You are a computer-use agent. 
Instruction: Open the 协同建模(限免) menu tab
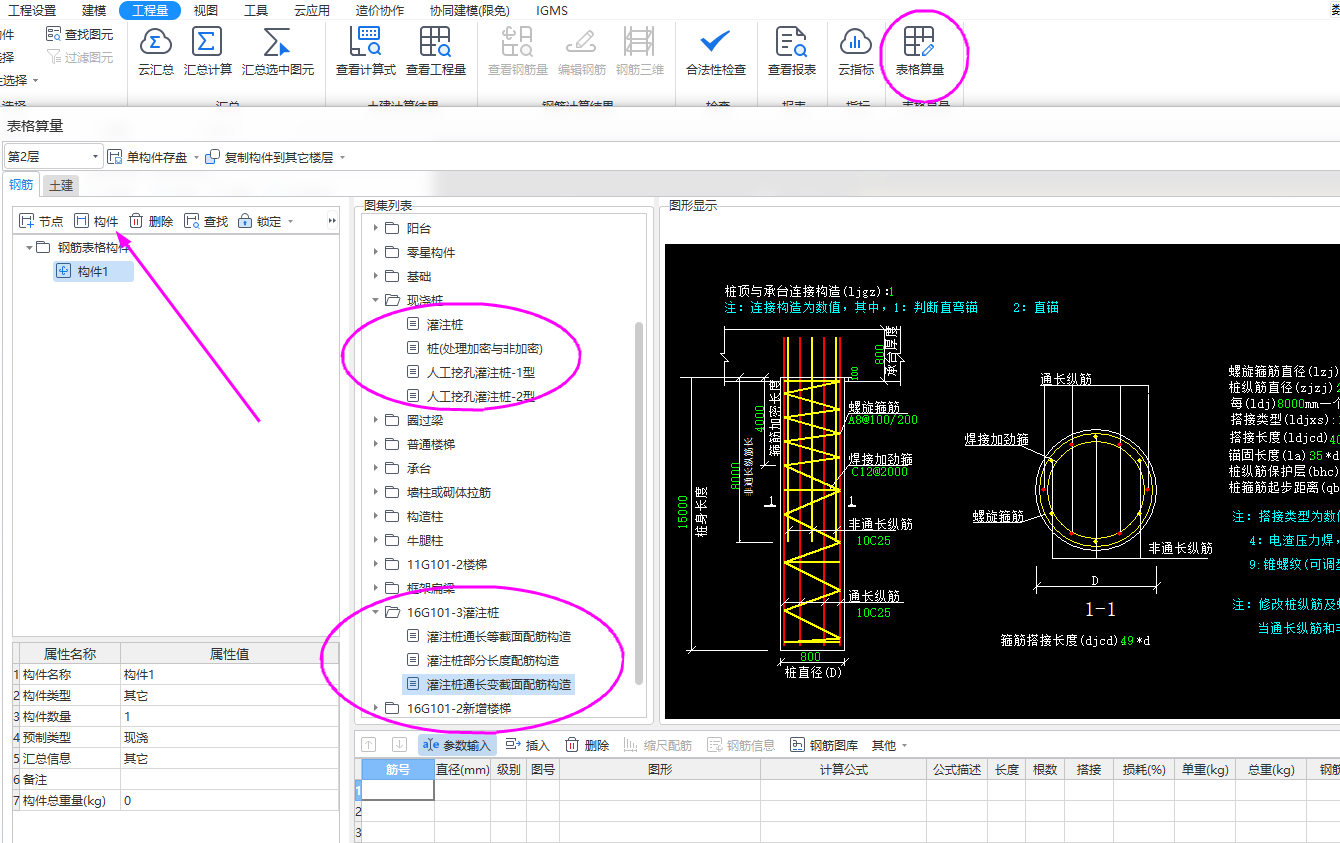click(x=469, y=10)
